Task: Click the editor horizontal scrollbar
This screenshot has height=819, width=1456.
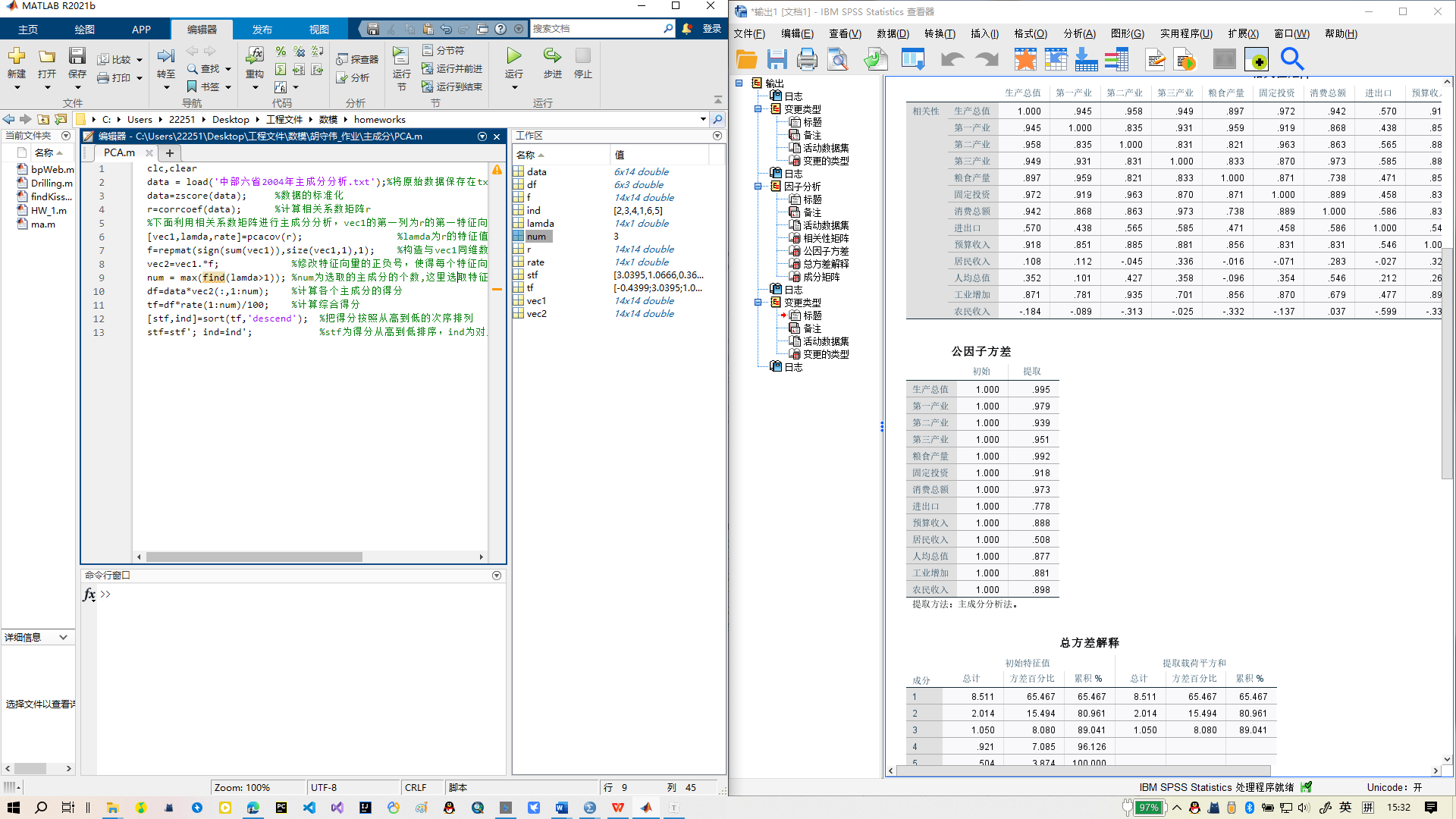Action: click(254, 557)
